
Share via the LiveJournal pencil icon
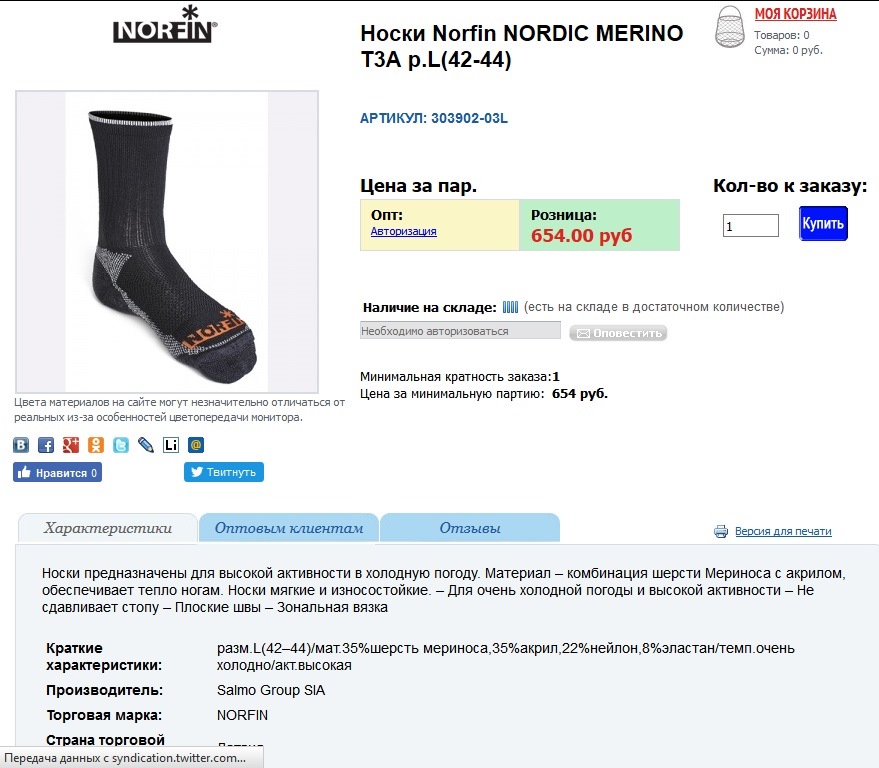tap(146, 445)
